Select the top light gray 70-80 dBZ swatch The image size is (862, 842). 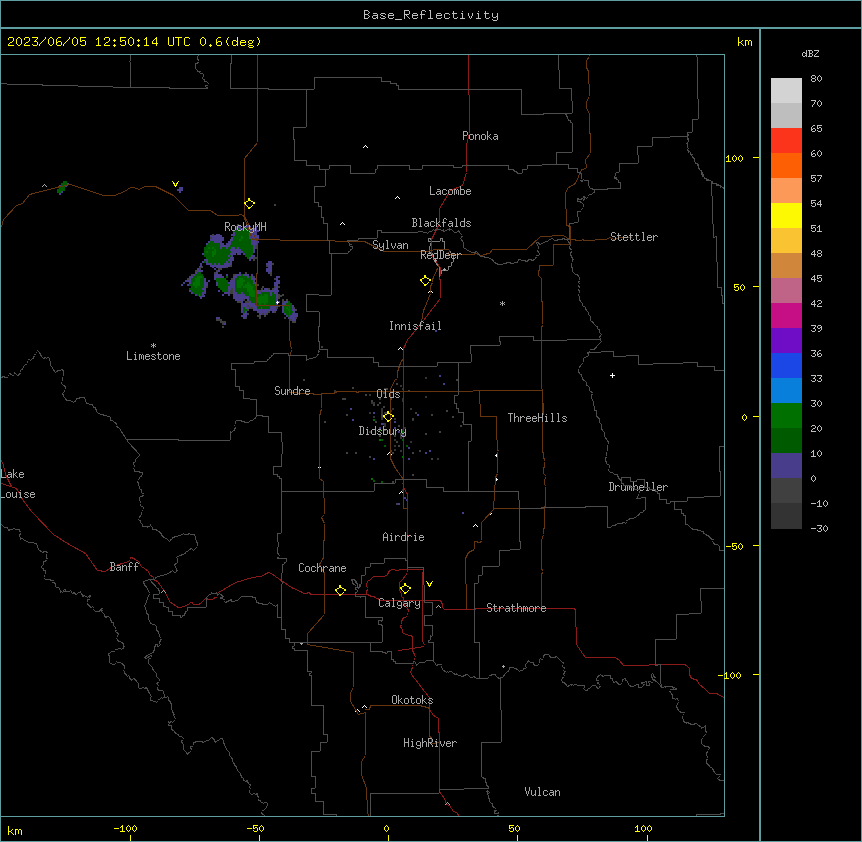click(x=786, y=90)
